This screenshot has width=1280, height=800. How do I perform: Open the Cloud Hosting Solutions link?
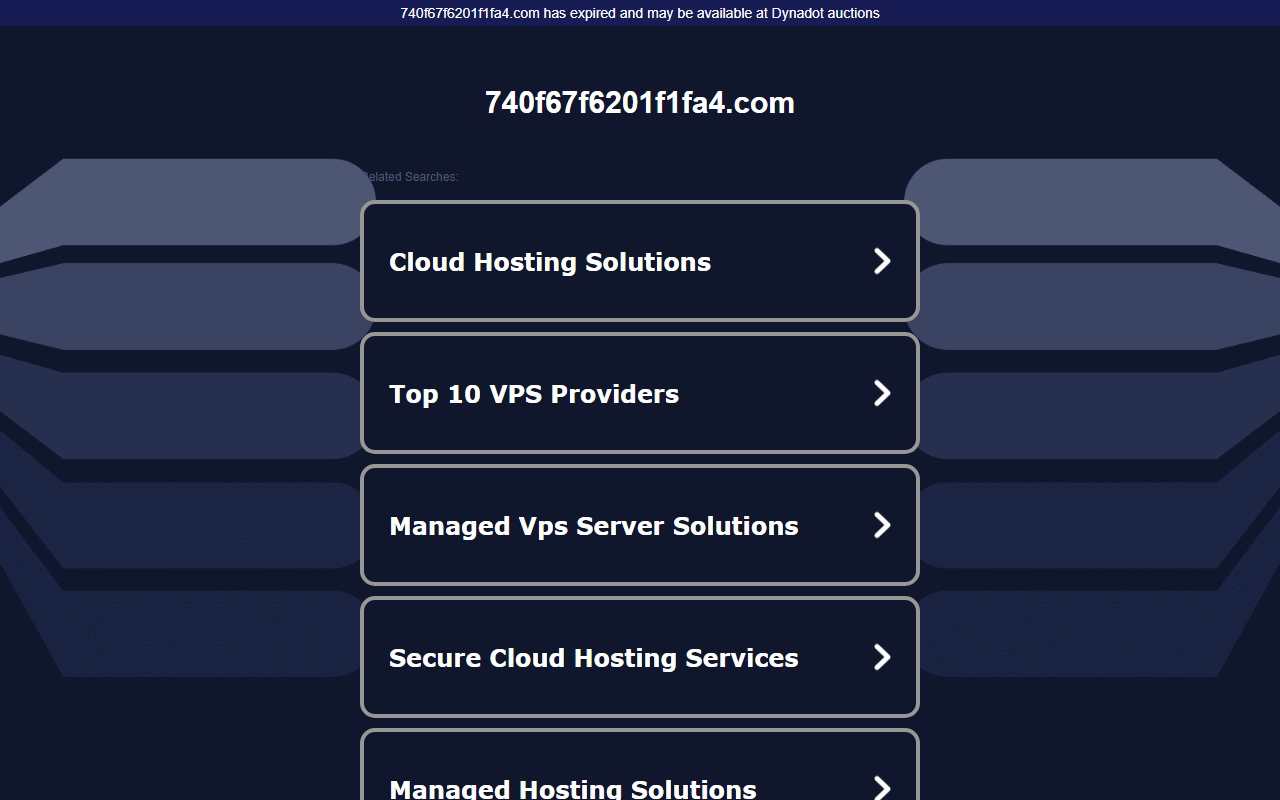click(640, 261)
